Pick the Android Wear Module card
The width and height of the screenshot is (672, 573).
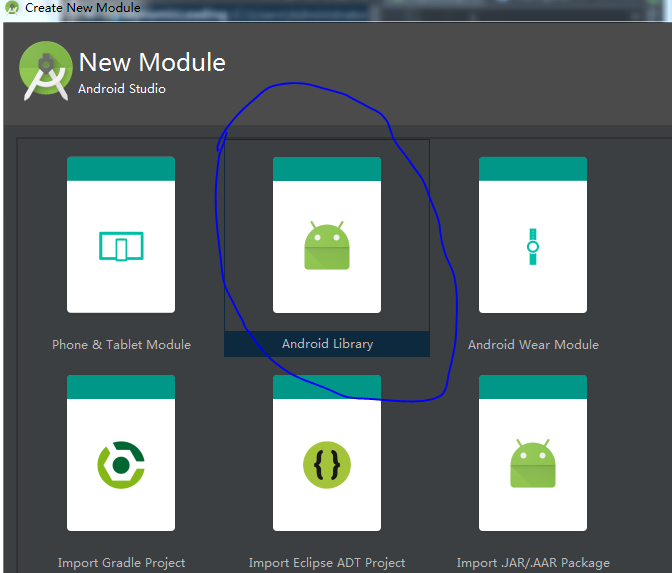point(533,234)
